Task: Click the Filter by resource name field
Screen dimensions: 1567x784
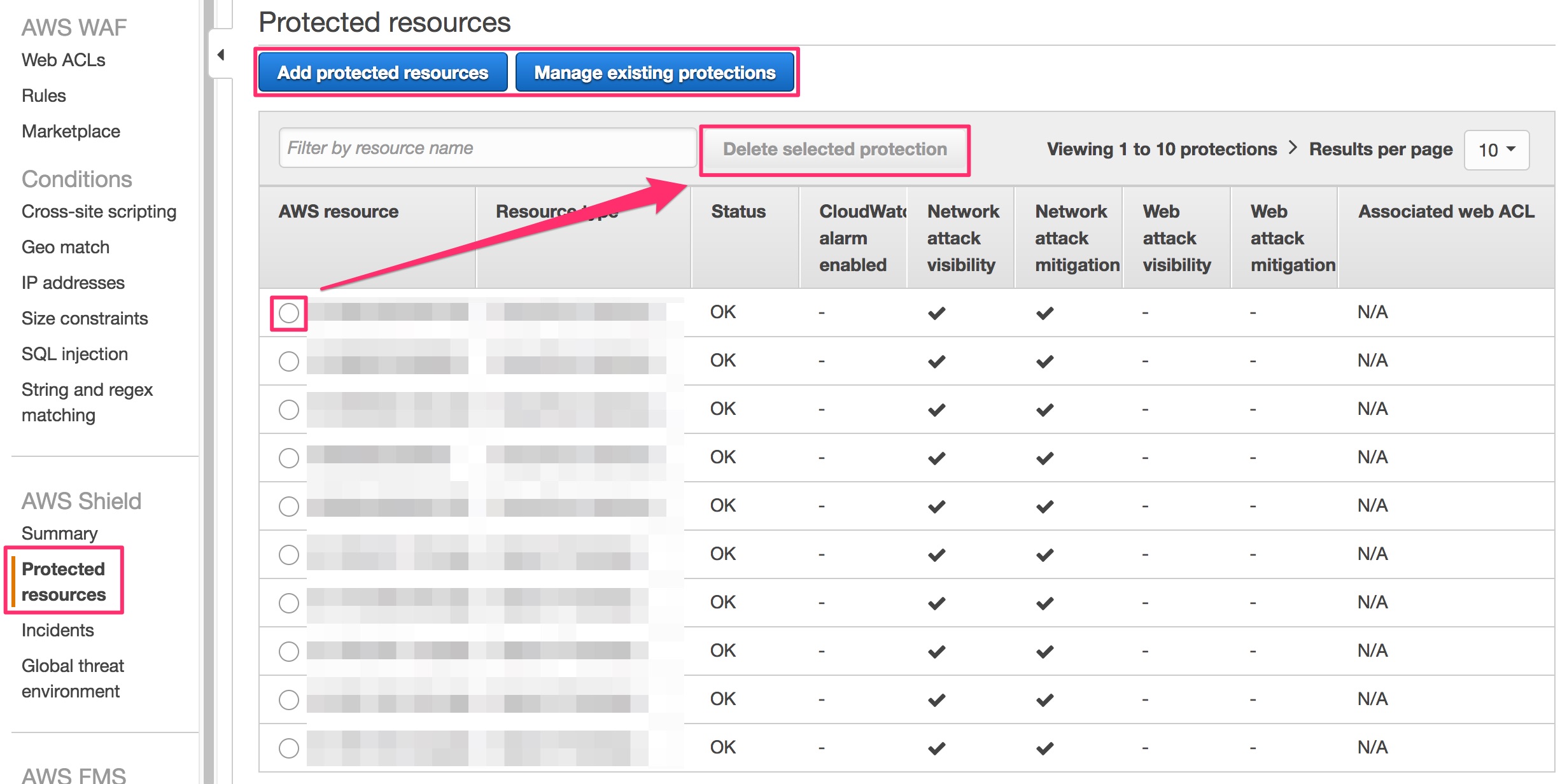Action: (x=487, y=148)
